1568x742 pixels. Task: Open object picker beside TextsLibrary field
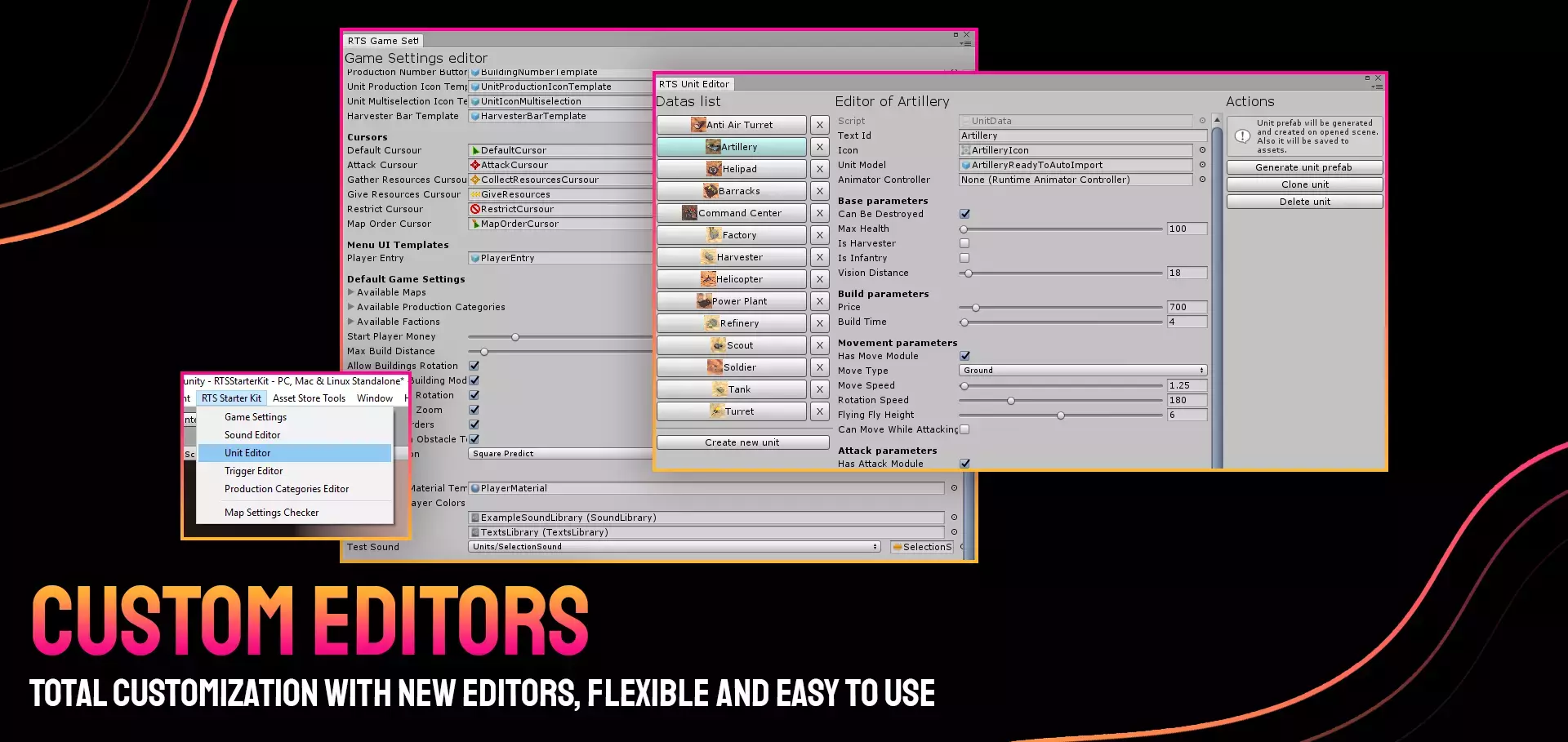point(954,532)
